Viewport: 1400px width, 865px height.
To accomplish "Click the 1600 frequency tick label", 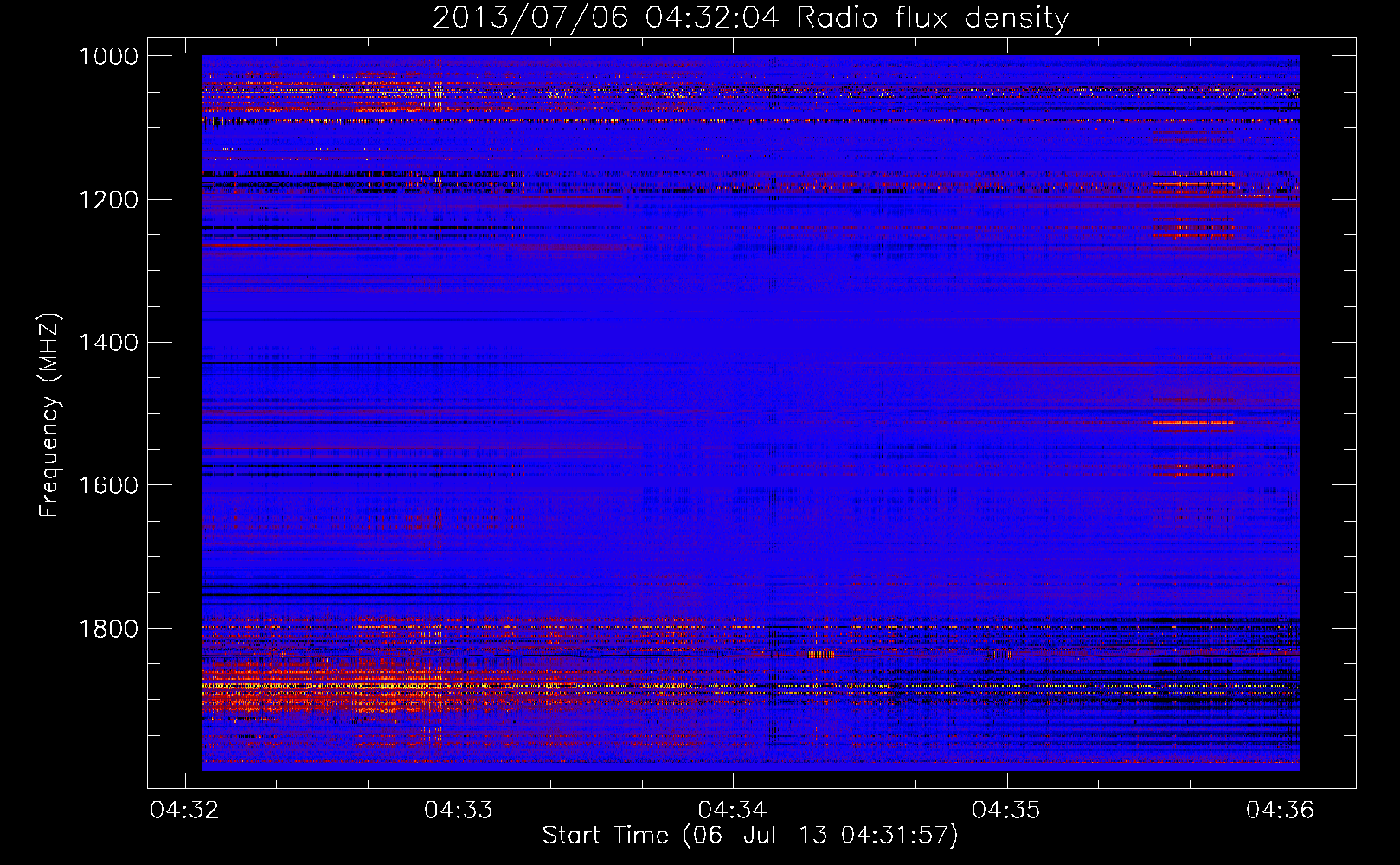I will click(x=108, y=485).
